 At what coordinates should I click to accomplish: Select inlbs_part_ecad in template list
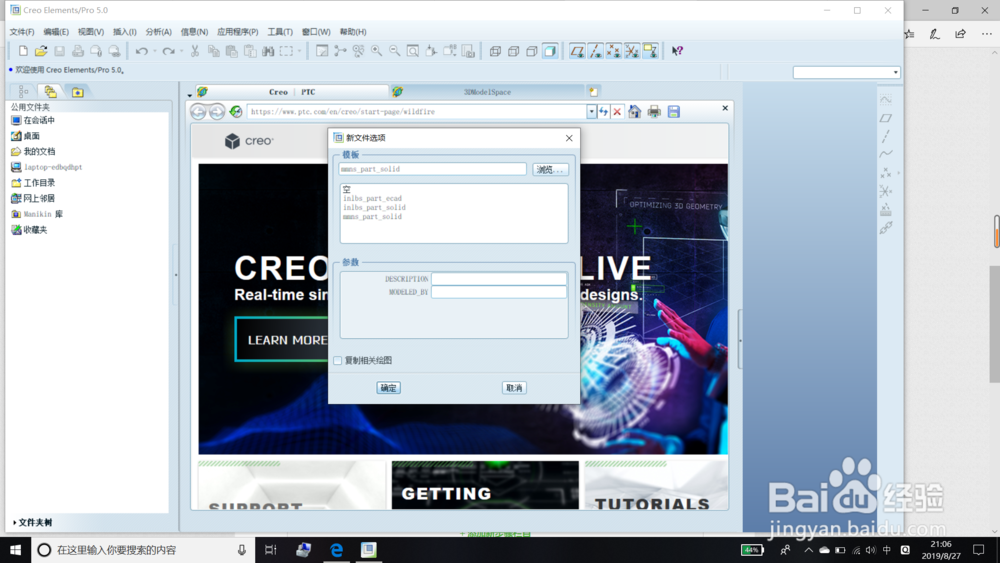pos(372,198)
